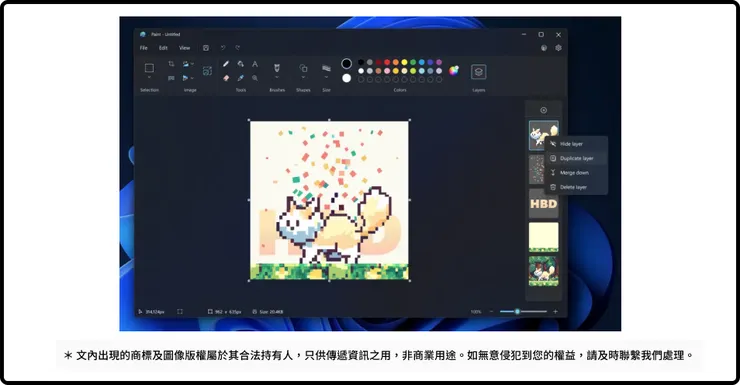Click the Brushes tool icon
This screenshot has height=385, width=740.
click(x=277, y=67)
